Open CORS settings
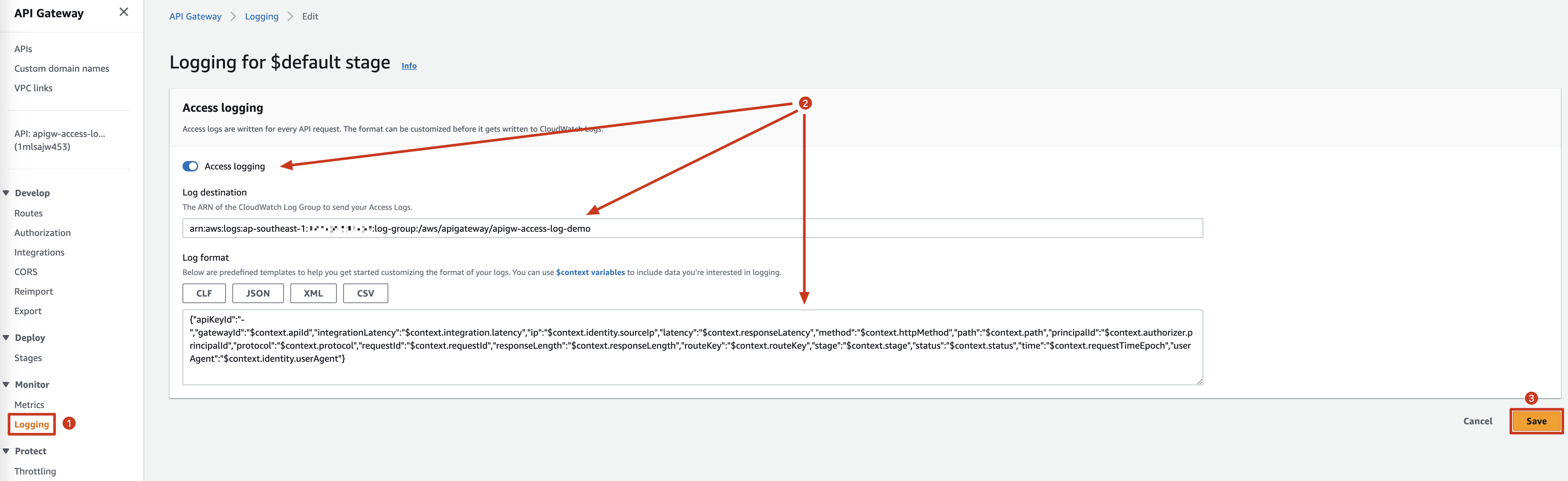The image size is (1568, 481). pyautogui.click(x=25, y=271)
